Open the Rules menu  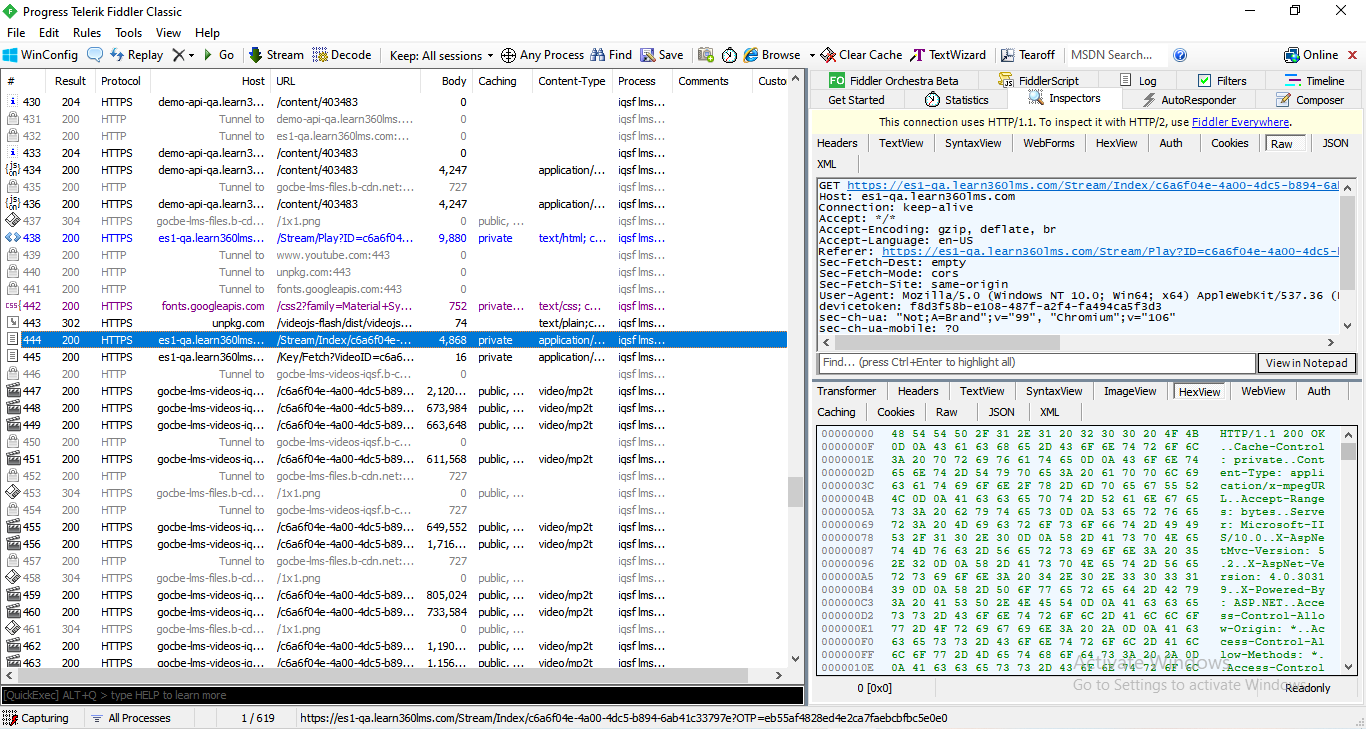[87, 33]
